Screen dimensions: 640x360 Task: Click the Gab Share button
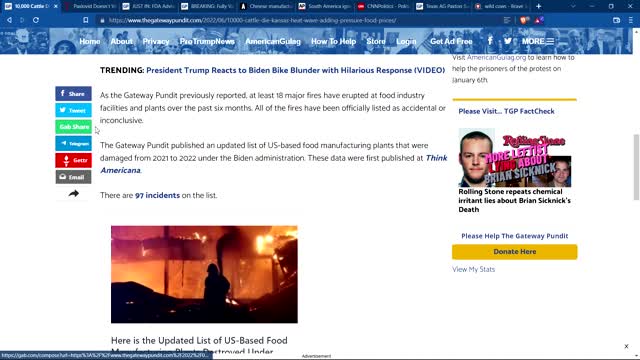point(73,127)
